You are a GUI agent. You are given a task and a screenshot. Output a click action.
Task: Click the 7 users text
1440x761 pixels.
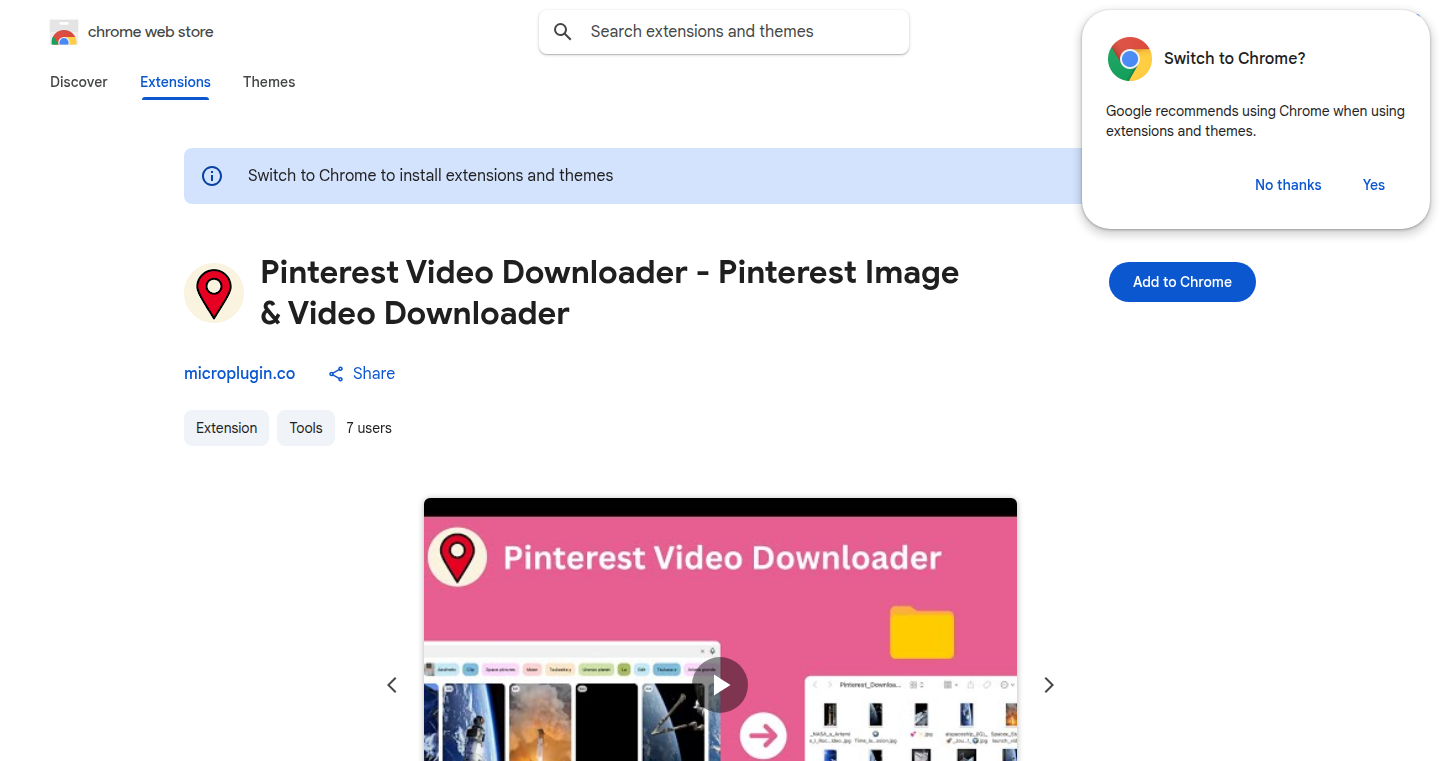coord(369,428)
